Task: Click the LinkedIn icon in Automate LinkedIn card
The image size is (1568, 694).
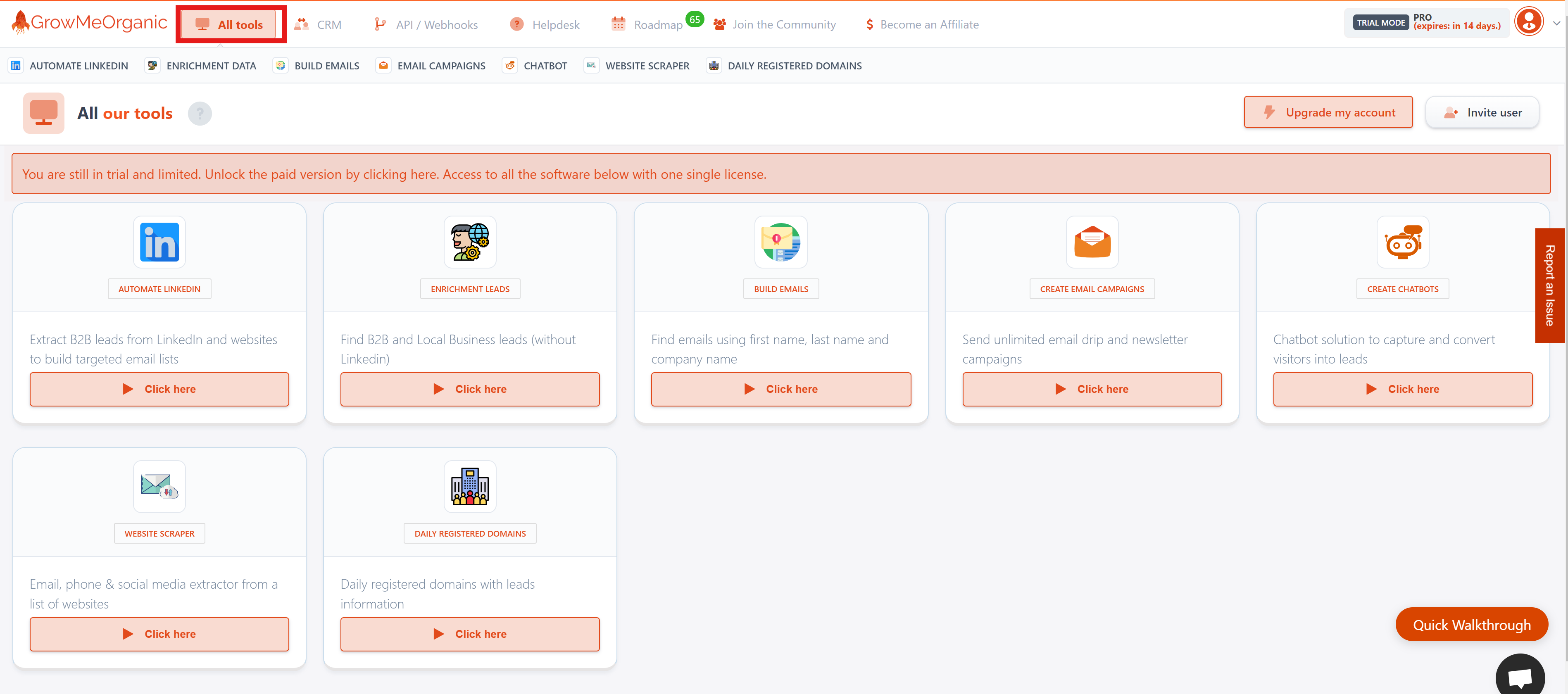Action: point(159,242)
